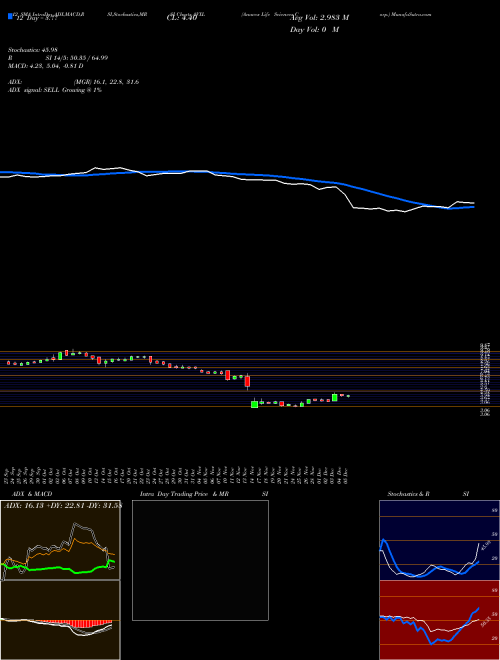500x660 pixels.
Task: Click the 'CL: 4.40' closing price text
Action: [x=182, y=19]
